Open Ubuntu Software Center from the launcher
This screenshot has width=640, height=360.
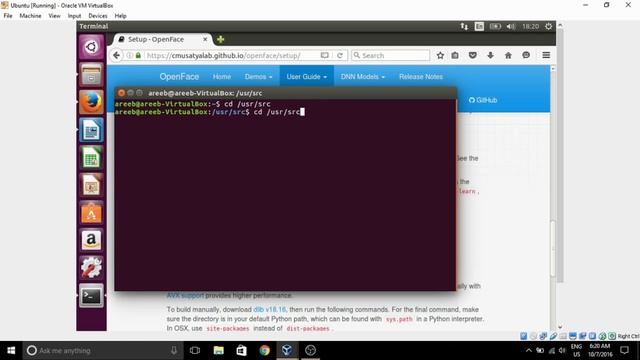91,213
